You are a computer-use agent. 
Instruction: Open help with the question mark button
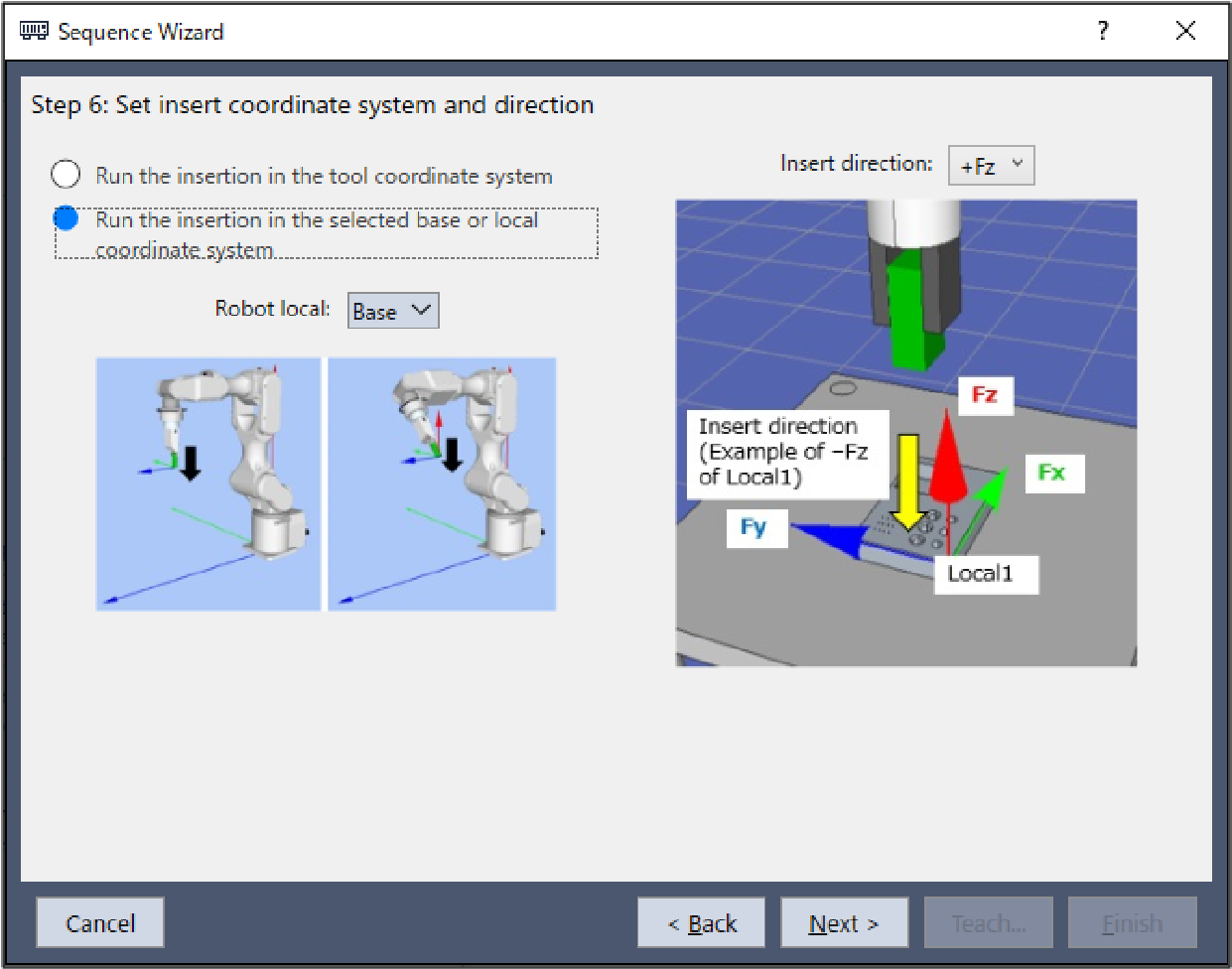[x=1103, y=32]
